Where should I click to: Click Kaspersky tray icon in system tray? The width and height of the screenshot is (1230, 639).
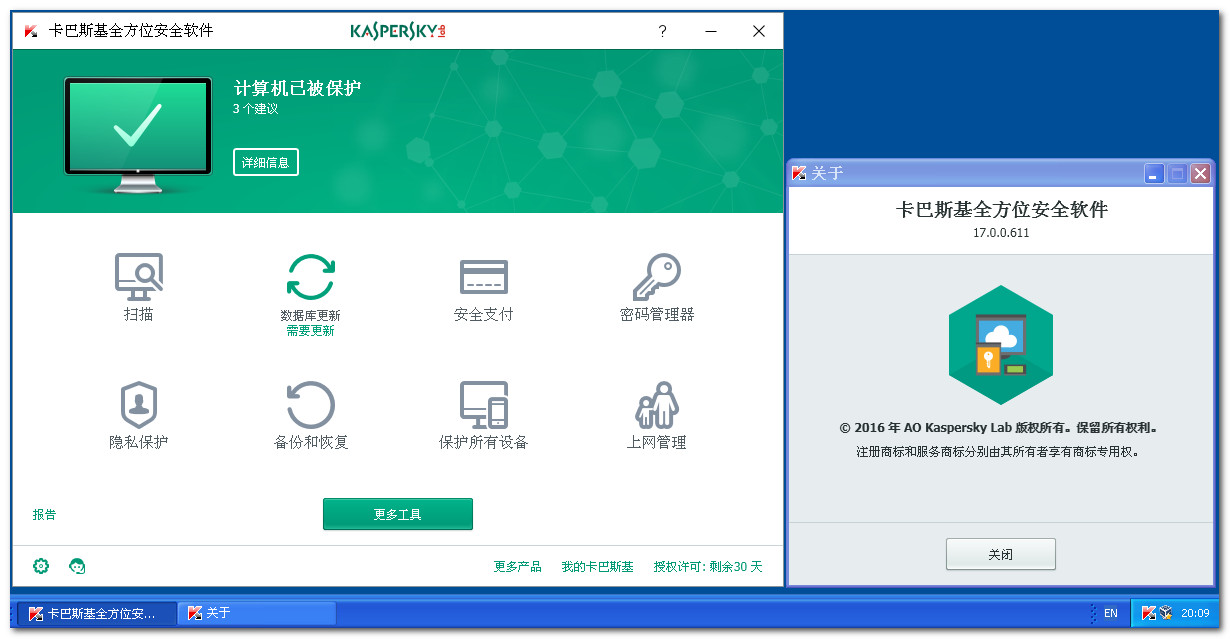click(x=1148, y=613)
